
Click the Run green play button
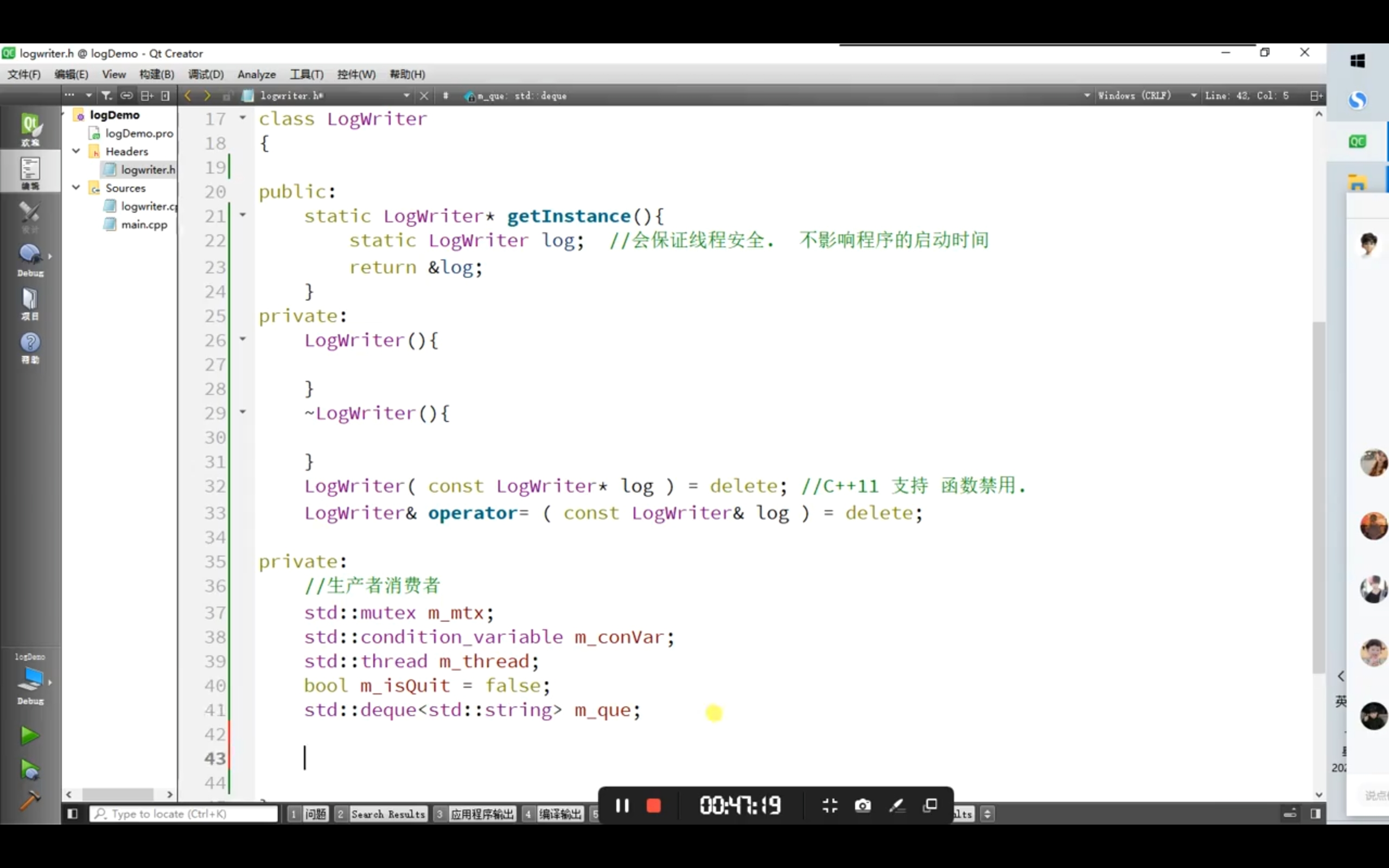point(30,736)
